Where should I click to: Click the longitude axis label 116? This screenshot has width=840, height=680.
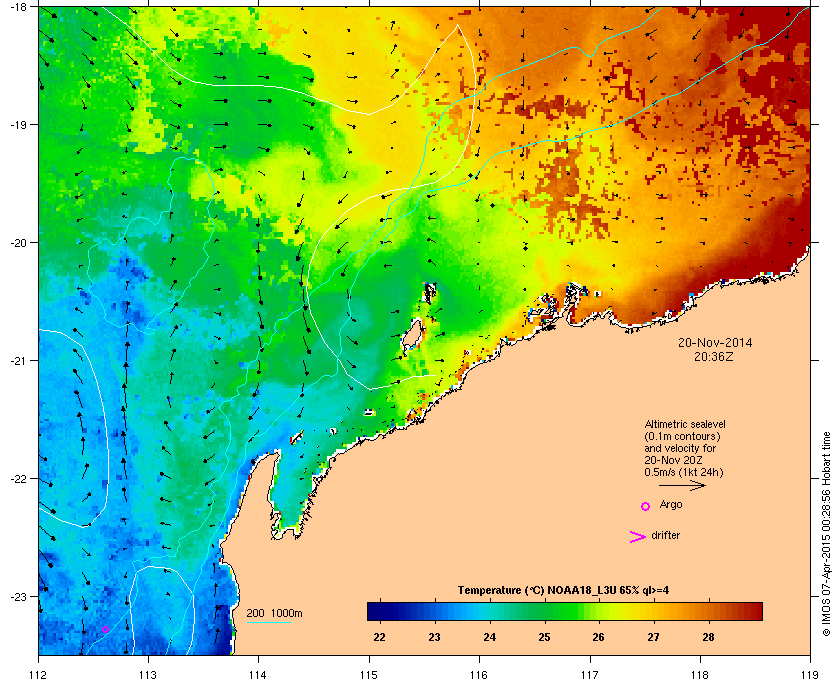click(479, 674)
